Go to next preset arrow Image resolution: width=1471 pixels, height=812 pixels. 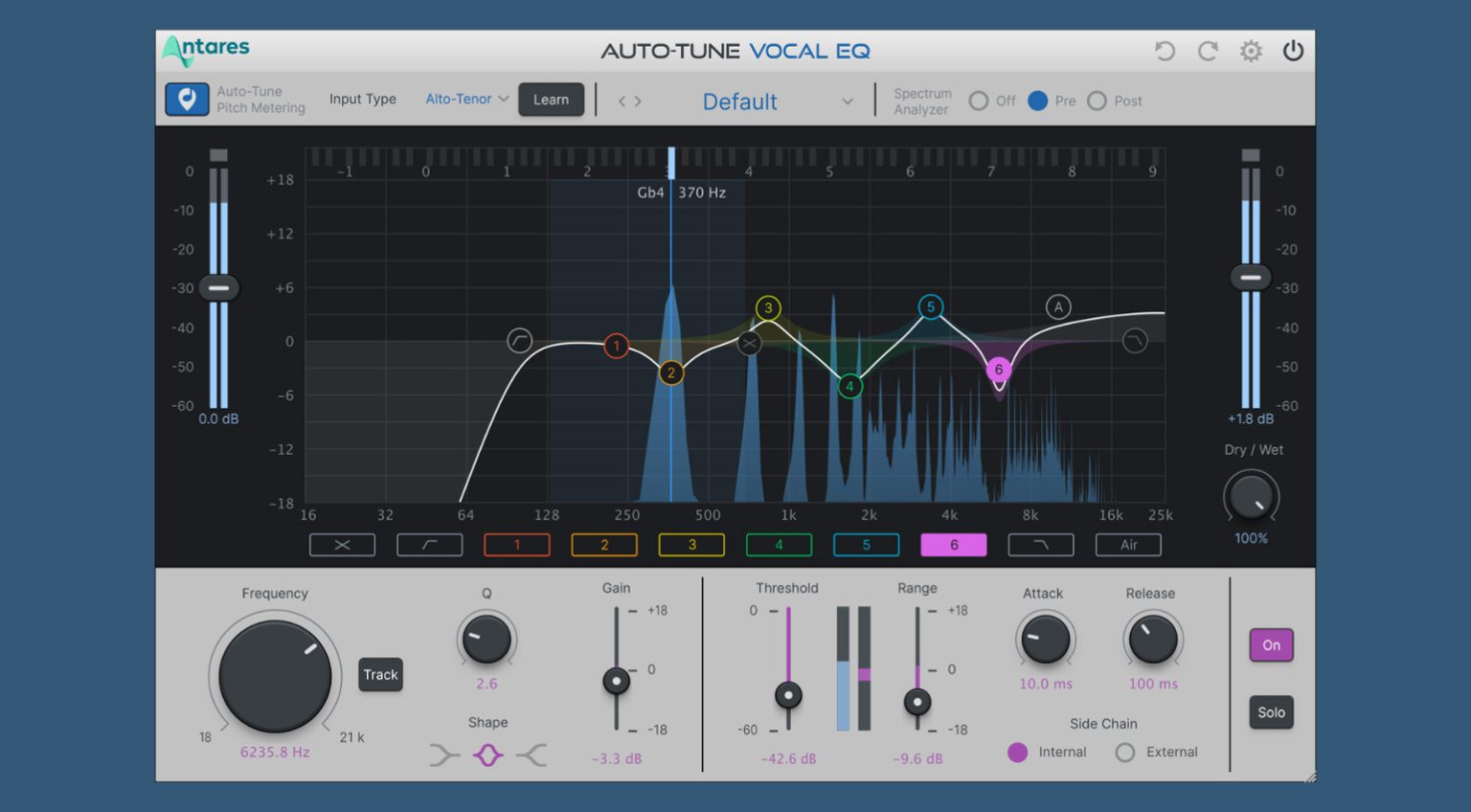(x=638, y=101)
